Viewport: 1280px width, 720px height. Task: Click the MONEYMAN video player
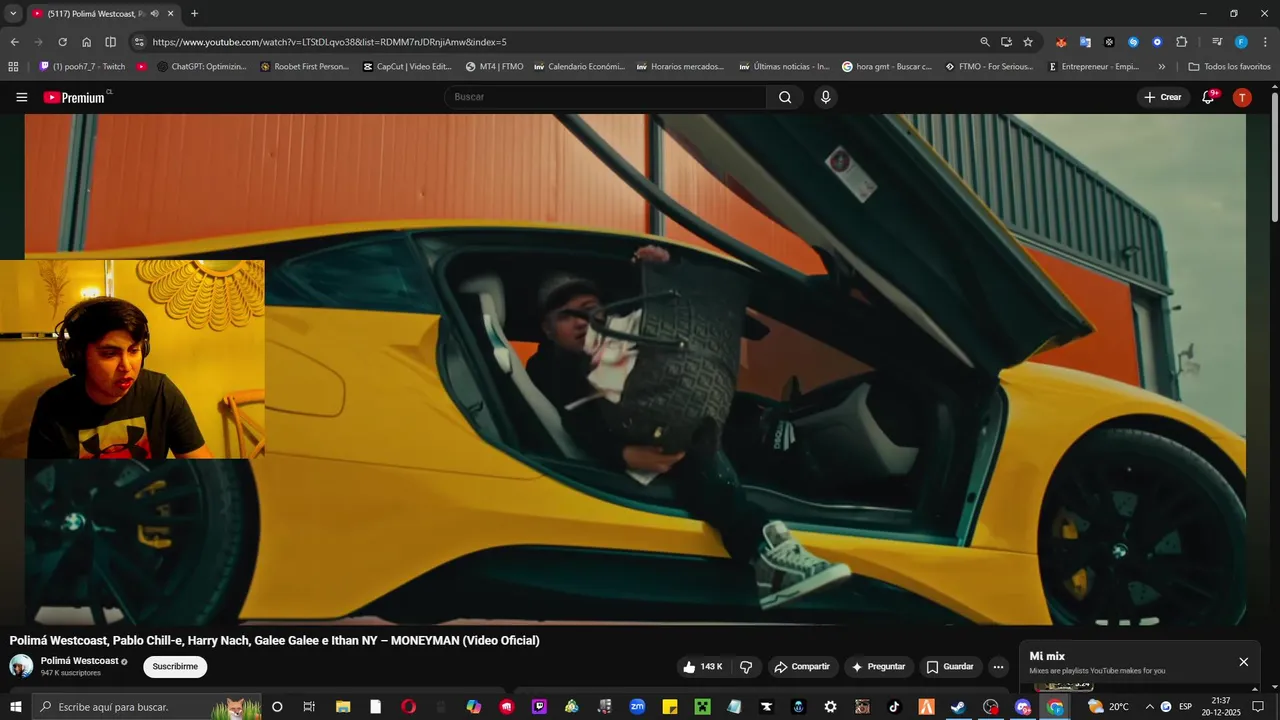tap(635, 369)
